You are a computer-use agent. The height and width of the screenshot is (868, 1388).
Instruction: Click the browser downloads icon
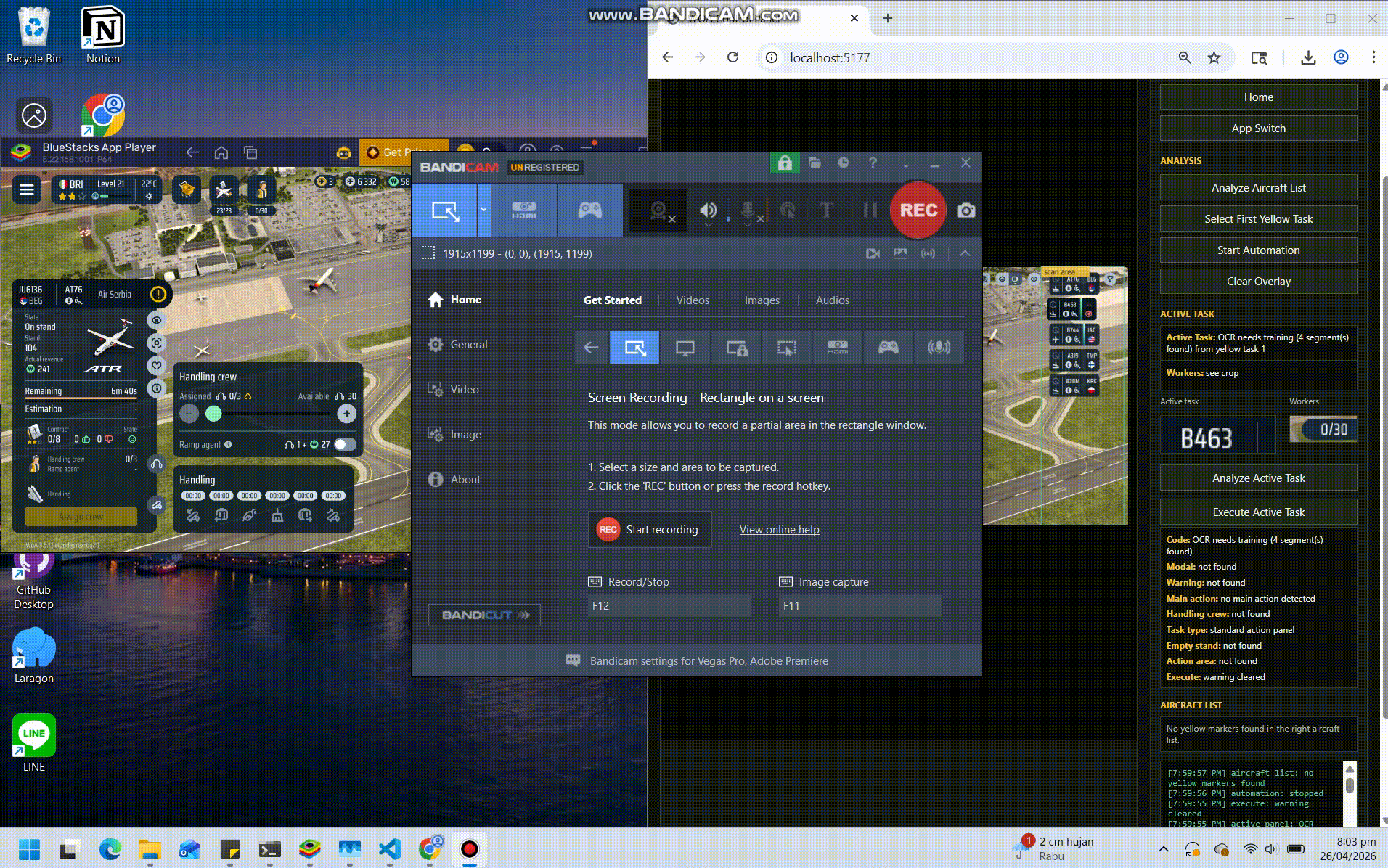click(1308, 57)
